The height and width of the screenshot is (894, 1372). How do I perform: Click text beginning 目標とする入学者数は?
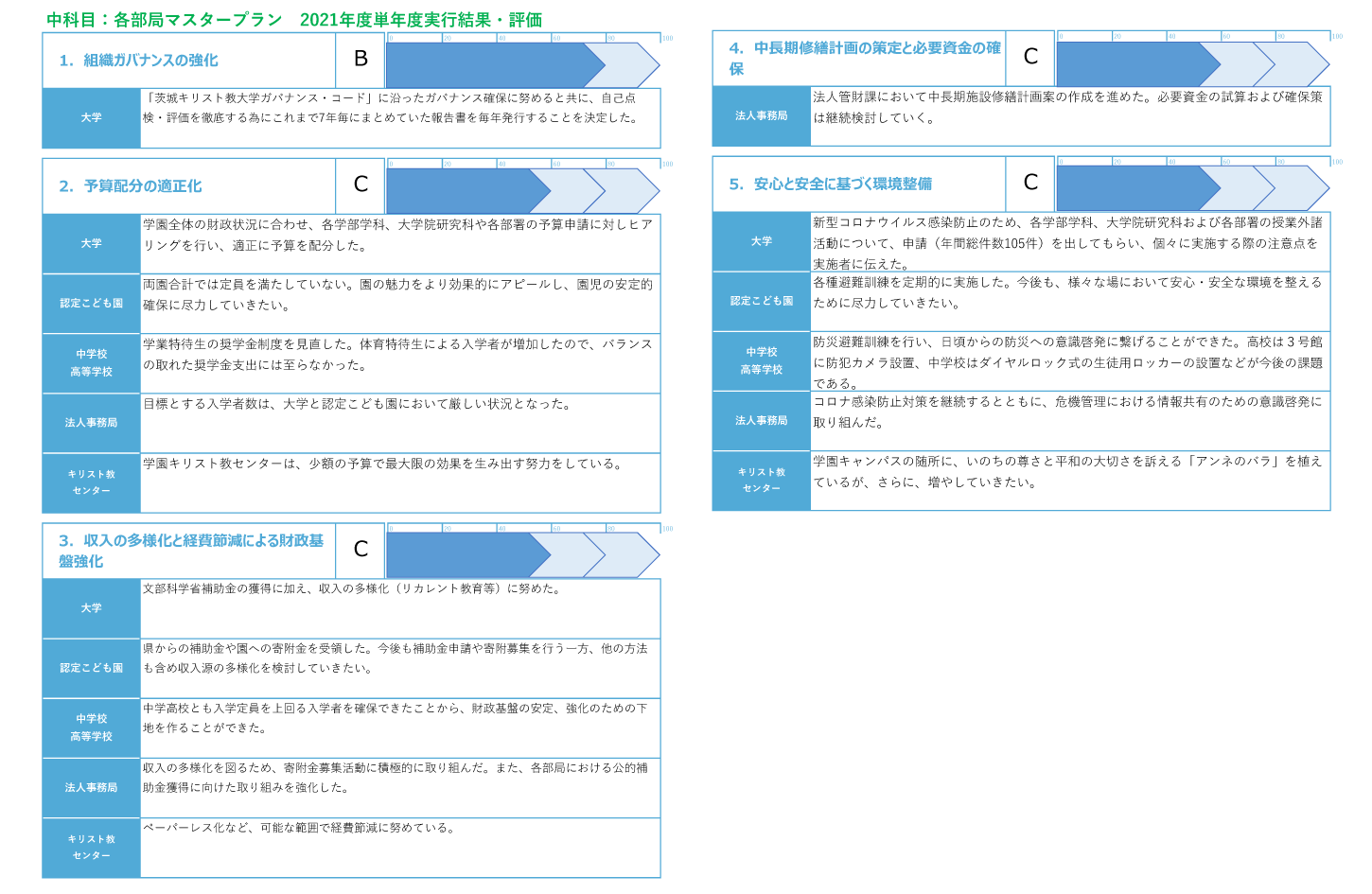[x=358, y=404]
